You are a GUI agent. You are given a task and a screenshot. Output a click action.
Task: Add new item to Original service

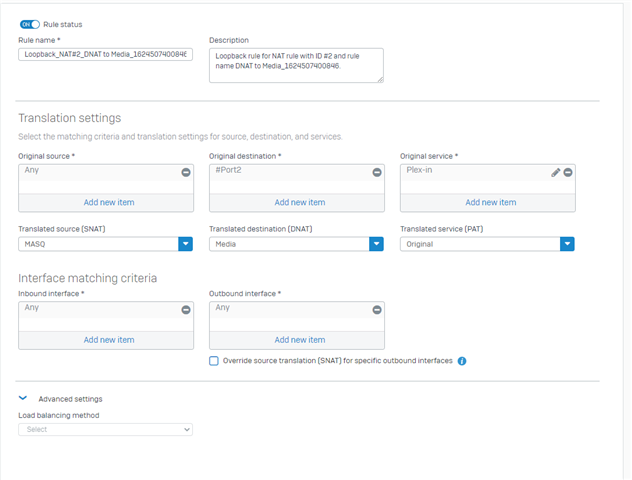coord(491,202)
